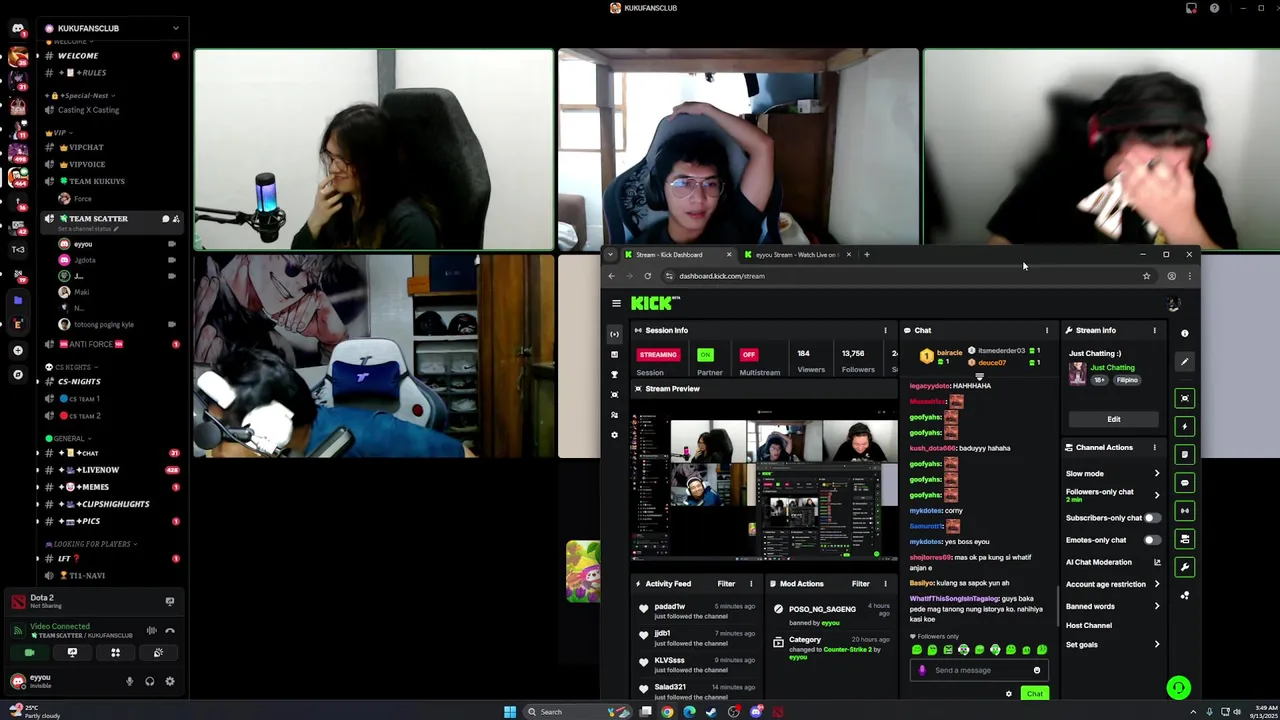Open the emoji picker in message box
Screen dimensions: 1280x720
point(1037,670)
